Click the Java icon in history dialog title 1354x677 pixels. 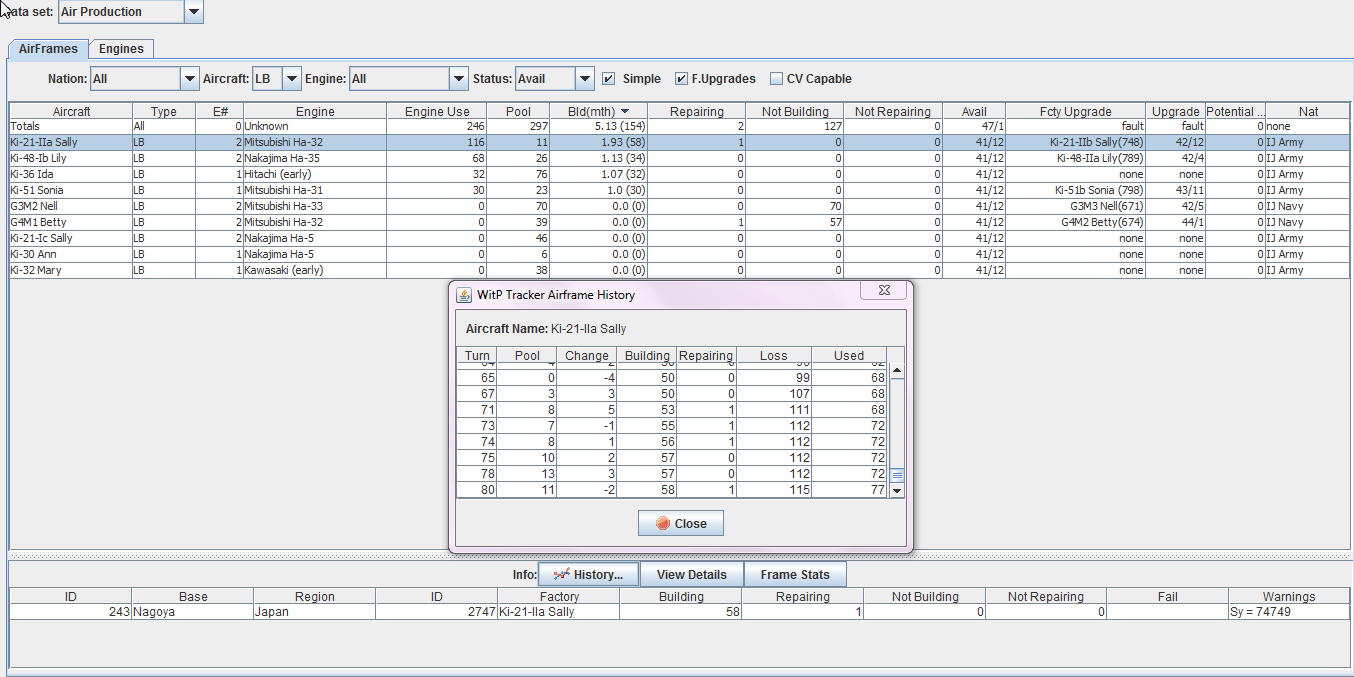(464, 295)
